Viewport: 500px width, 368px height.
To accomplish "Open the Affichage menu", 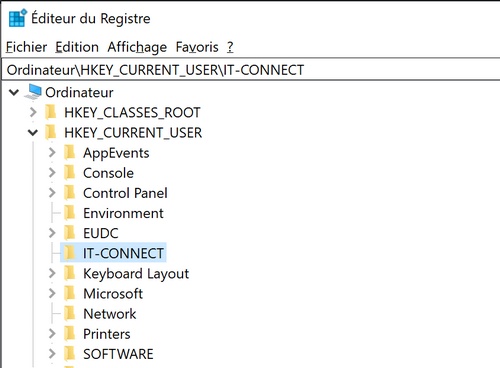I will pos(137,47).
